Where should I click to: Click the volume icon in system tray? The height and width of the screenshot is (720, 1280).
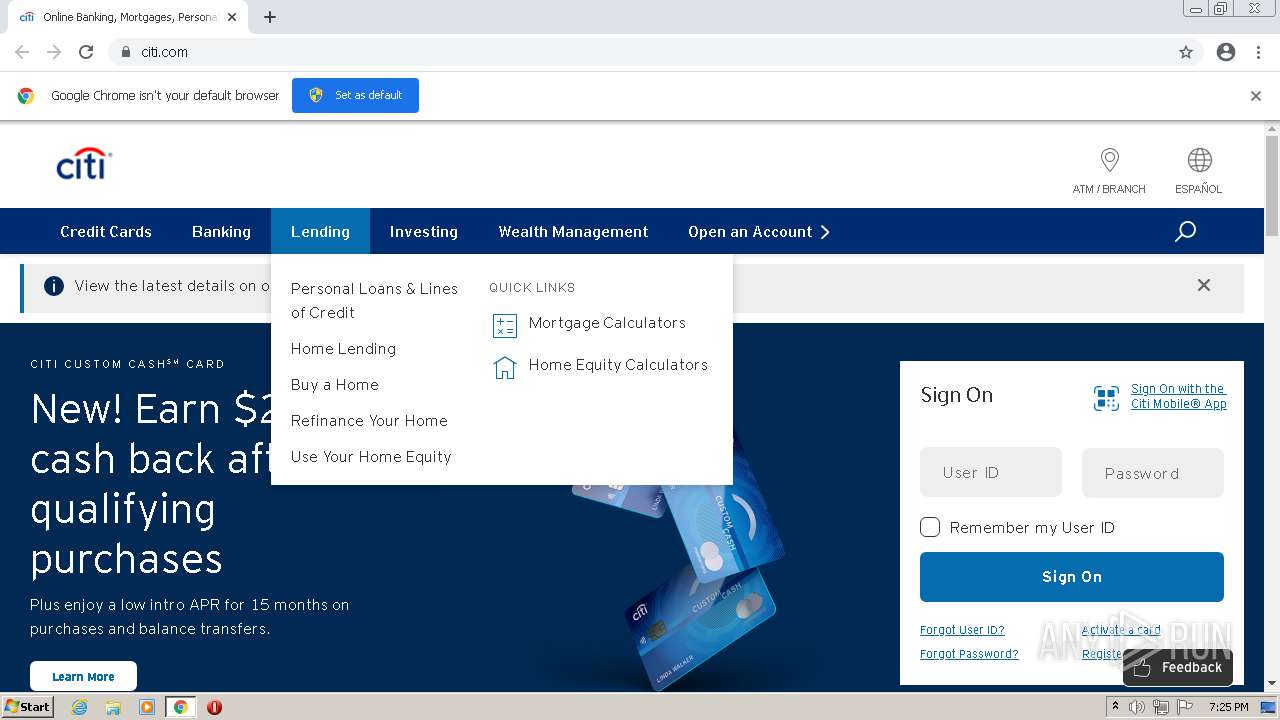coord(1137,707)
